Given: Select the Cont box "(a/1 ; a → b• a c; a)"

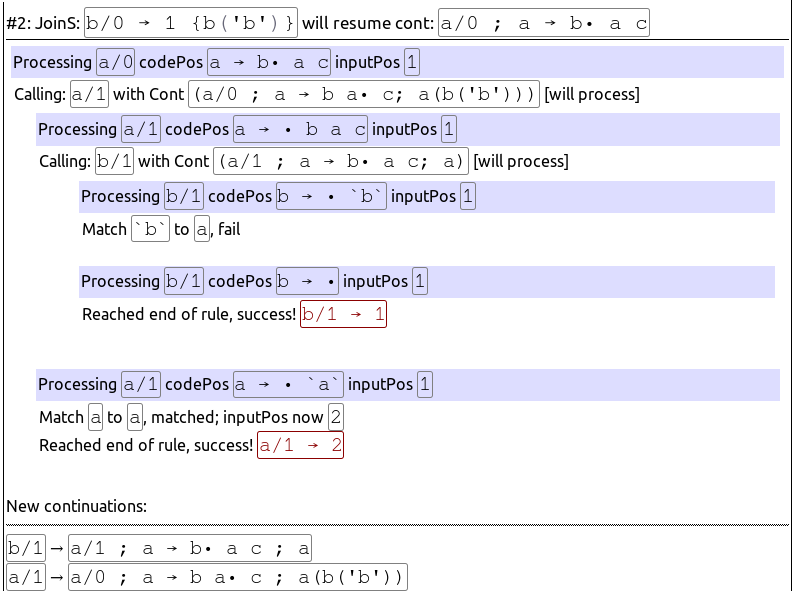Looking at the screenshot, I should (341, 162).
